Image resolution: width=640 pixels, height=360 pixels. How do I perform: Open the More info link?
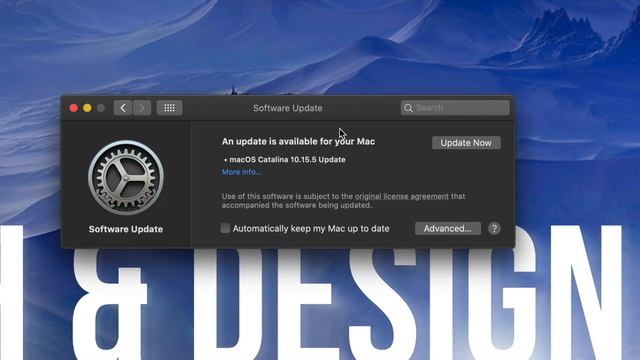241,172
